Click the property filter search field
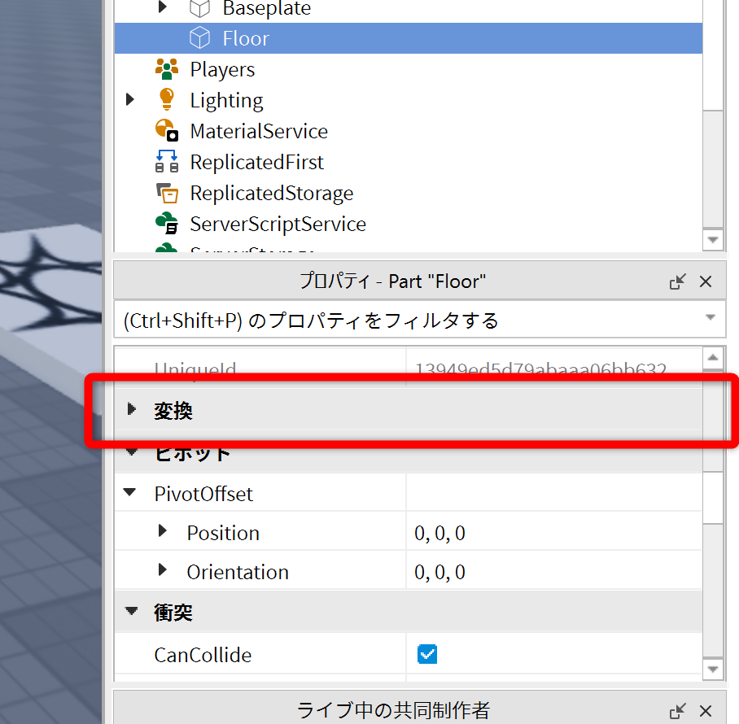This screenshot has height=724, width=739. 400,320
